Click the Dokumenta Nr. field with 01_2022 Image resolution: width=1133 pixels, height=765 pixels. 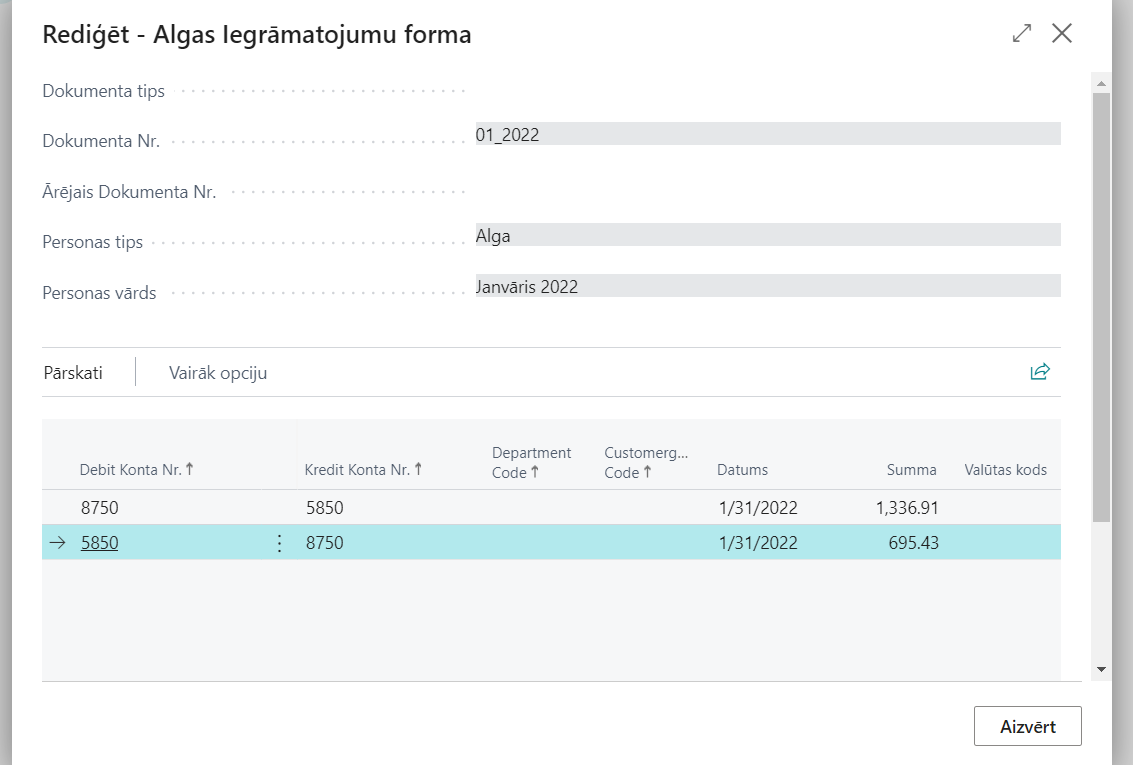767,135
